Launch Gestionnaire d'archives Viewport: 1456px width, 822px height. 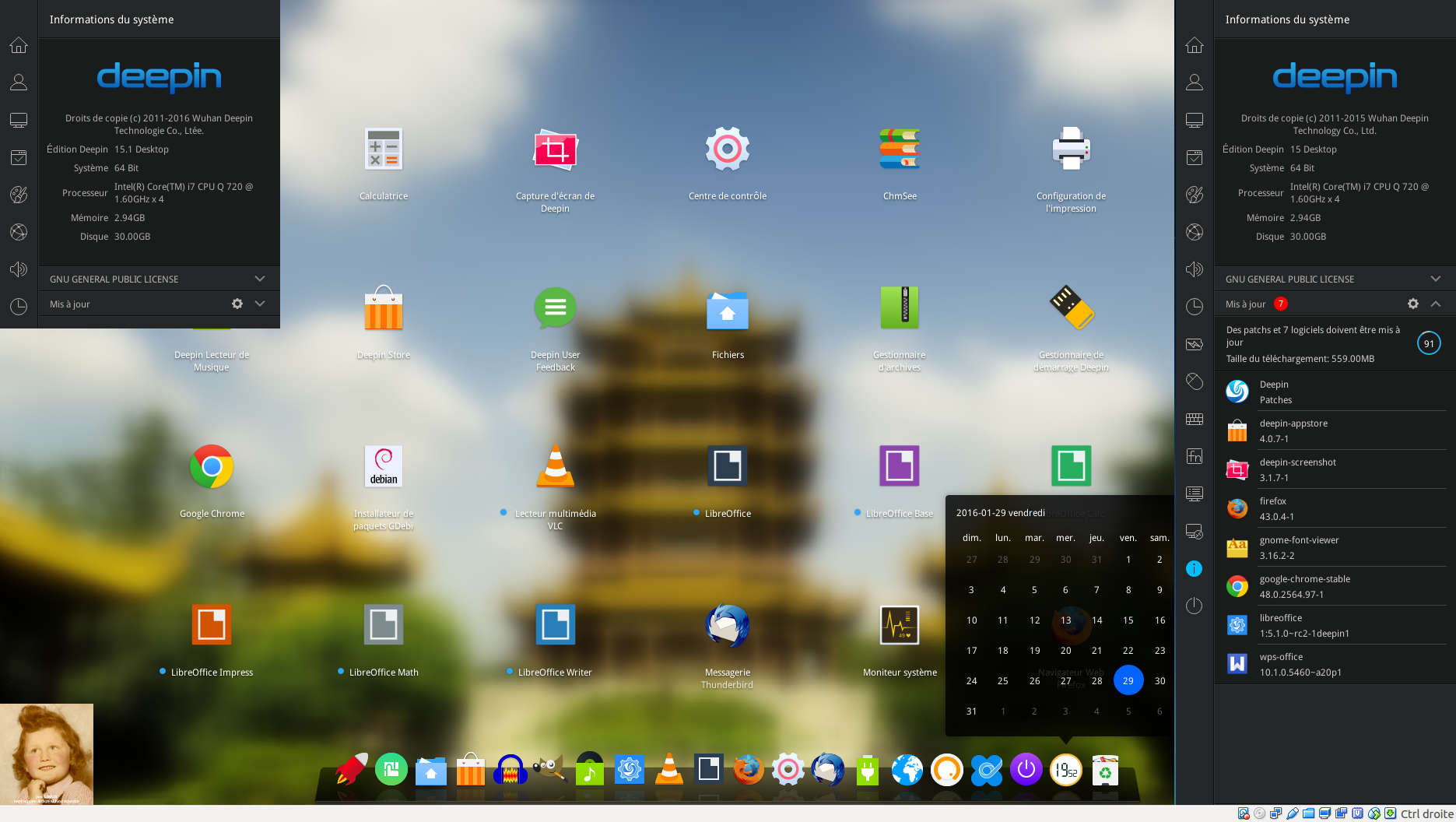coord(900,308)
